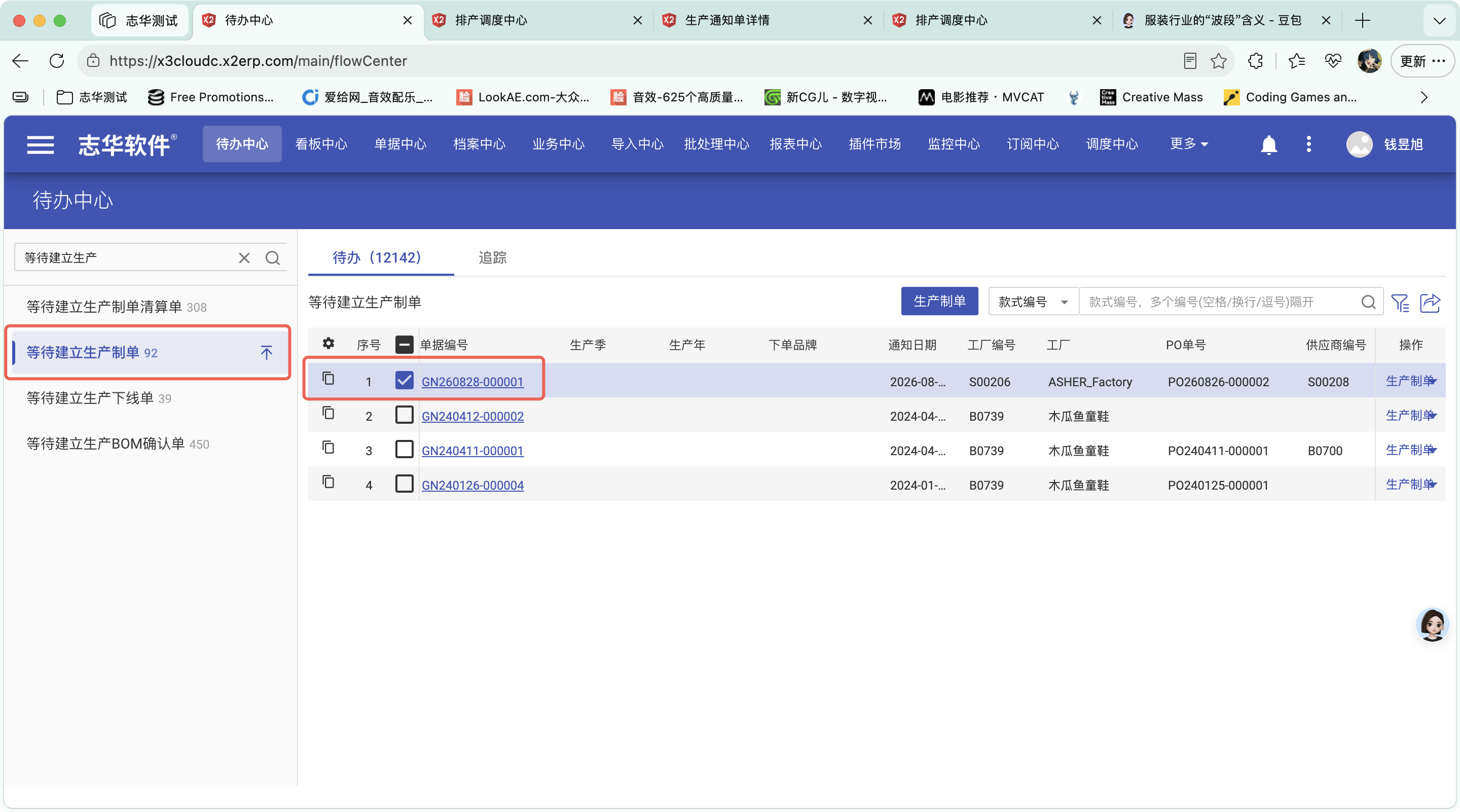
Task: Open 调度中心 in the top navigation
Action: [x=1112, y=144]
